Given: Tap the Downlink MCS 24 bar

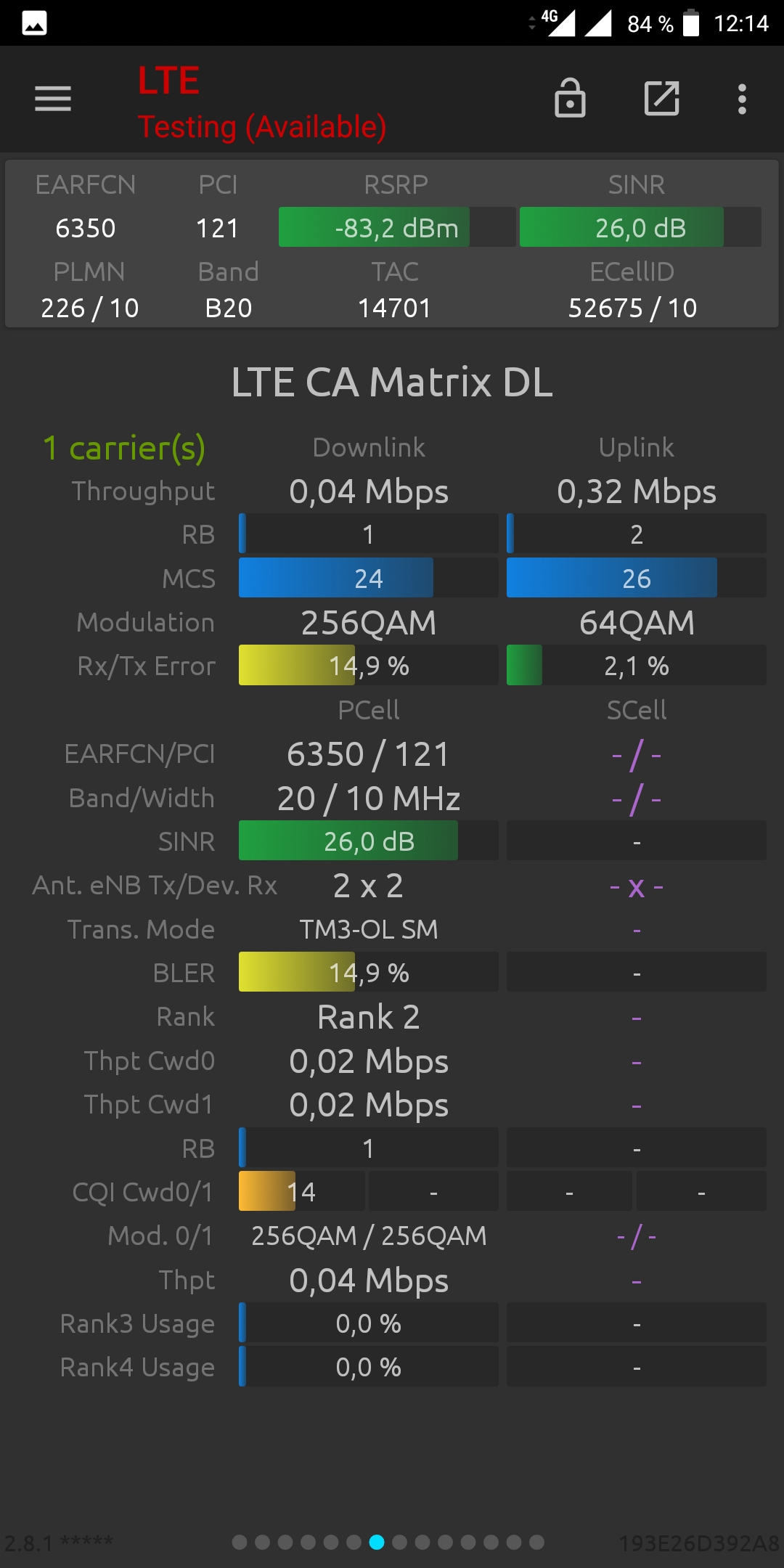Looking at the screenshot, I should pos(369,578).
